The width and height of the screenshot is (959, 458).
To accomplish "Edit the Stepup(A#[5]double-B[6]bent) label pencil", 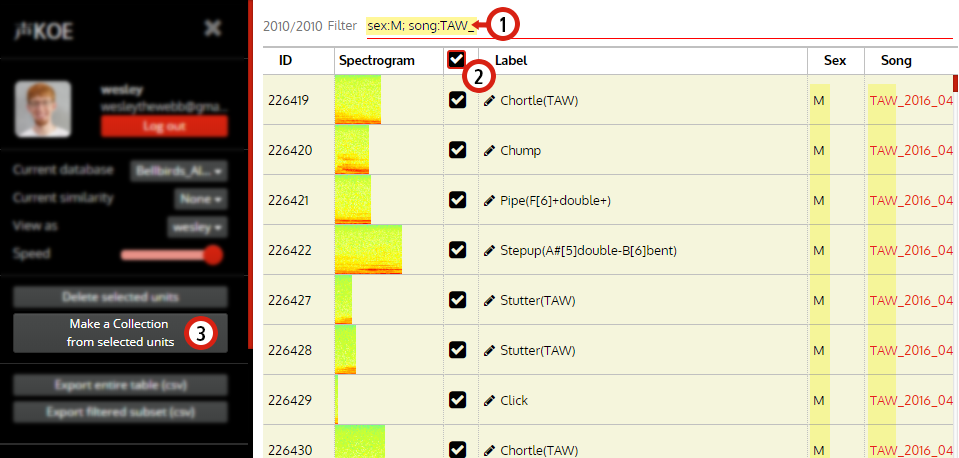I will tap(489, 251).
